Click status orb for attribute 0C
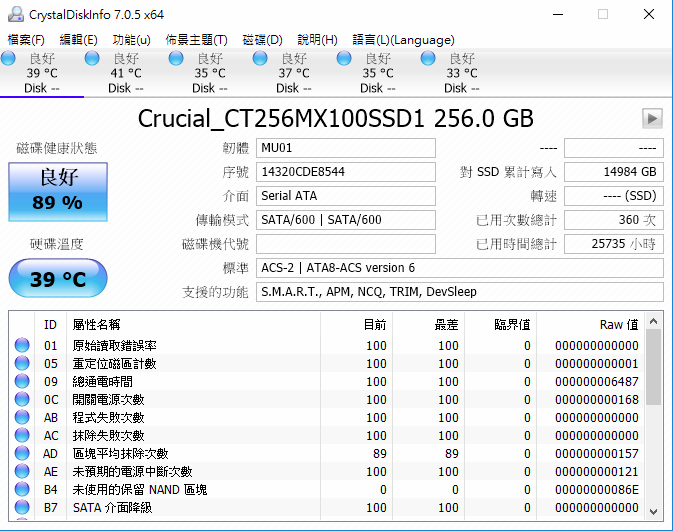 click(22, 399)
